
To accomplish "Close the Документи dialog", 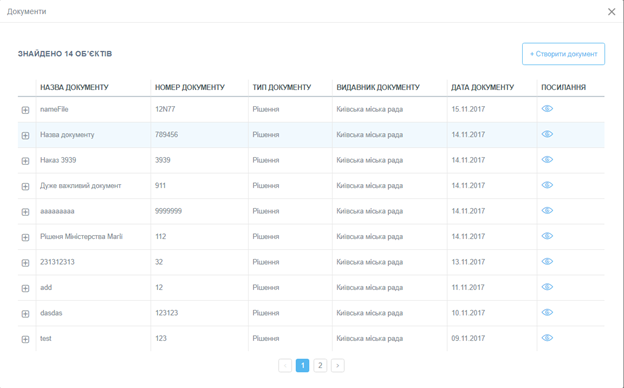I will (x=612, y=12).
